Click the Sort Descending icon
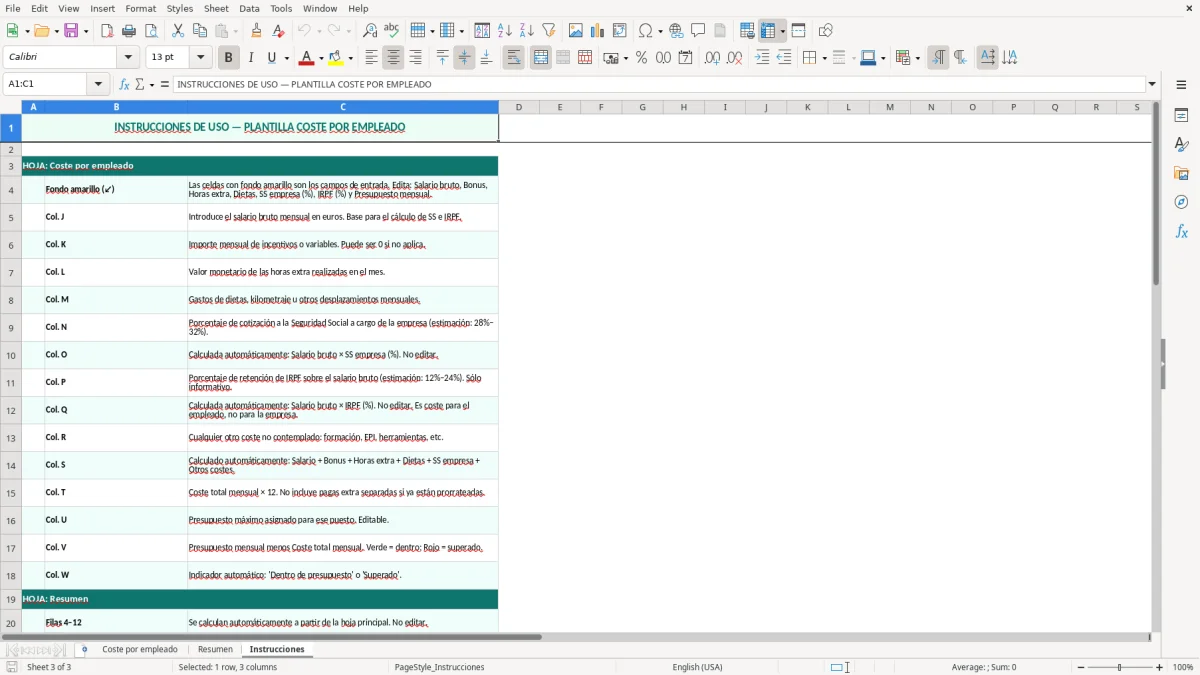1200x675 pixels. pyautogui.click(x=527, y=31)
